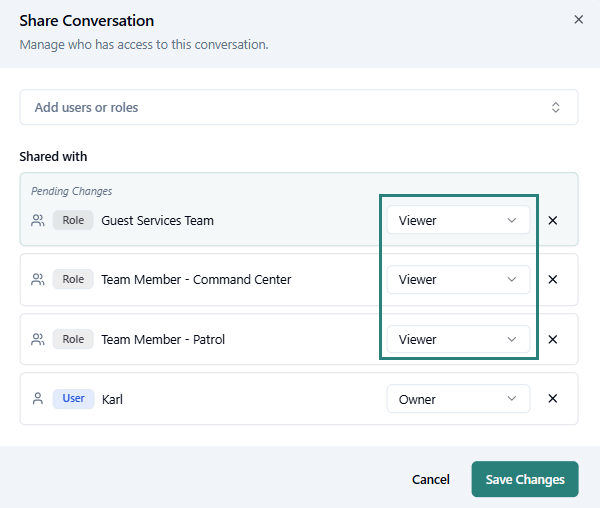The height and width of the screenshot is (508, 600).
Task: Open the Guest Services Team permission dropdown
Action: [458, 220]
